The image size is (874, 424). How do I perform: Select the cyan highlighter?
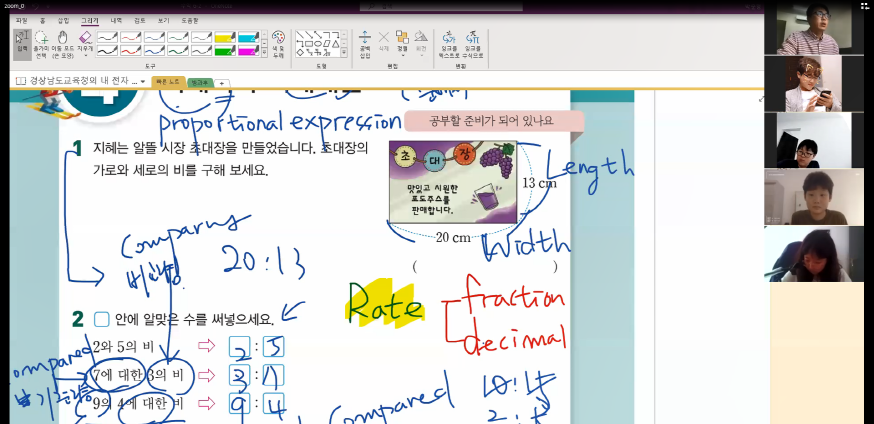click(248, 37)
